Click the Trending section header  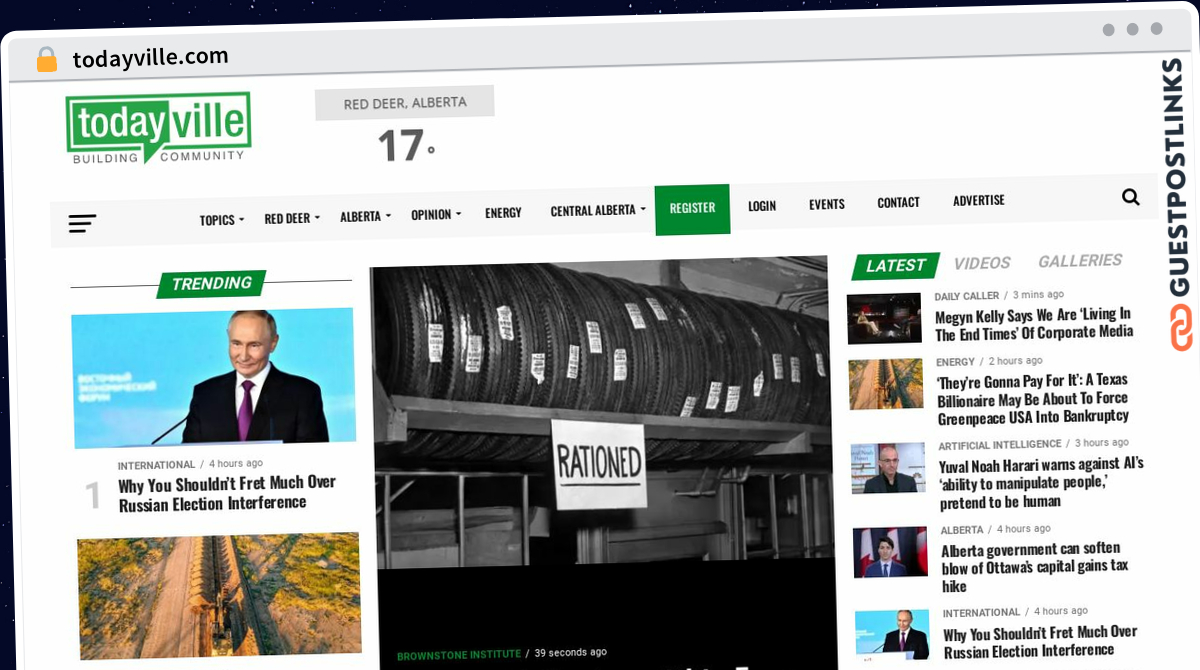click(211, 284)
